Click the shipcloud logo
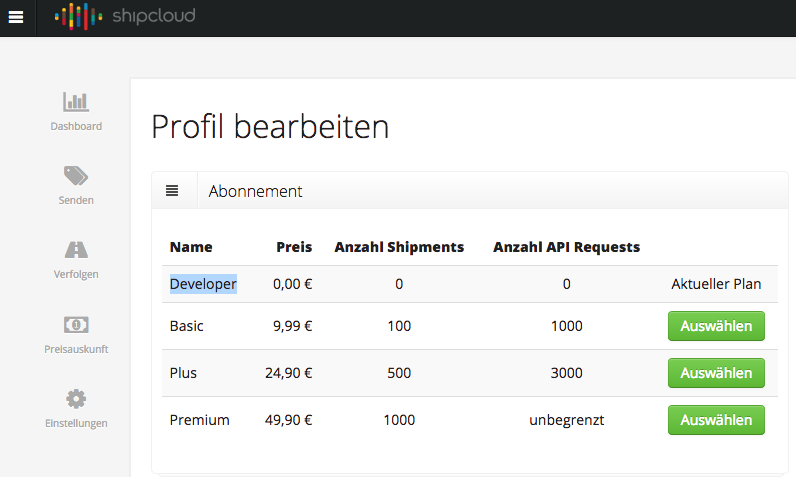Screen dimensions: 796x477 pos(125,17)
